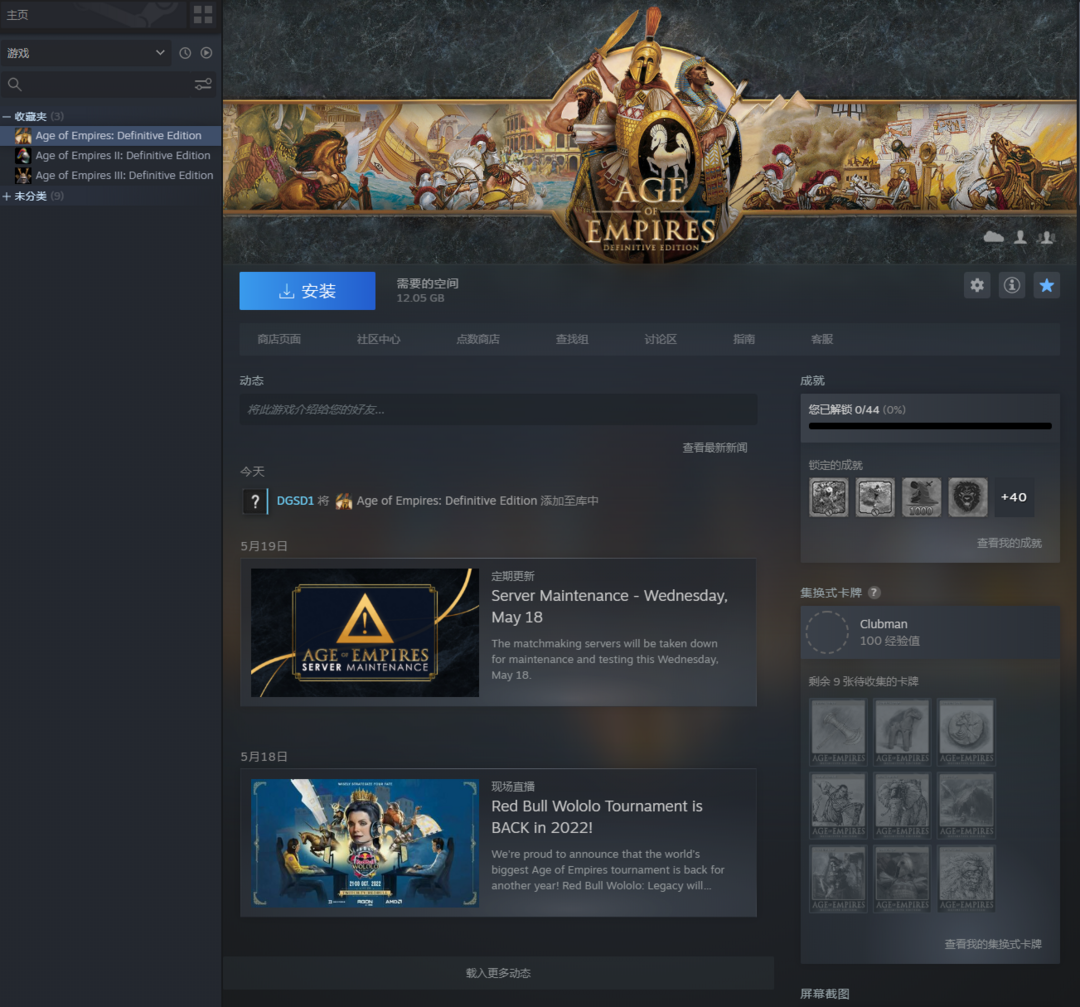Click the trading cards help question mark
The width and height of the screenshot is (1080, 1007).
(874, 593)
